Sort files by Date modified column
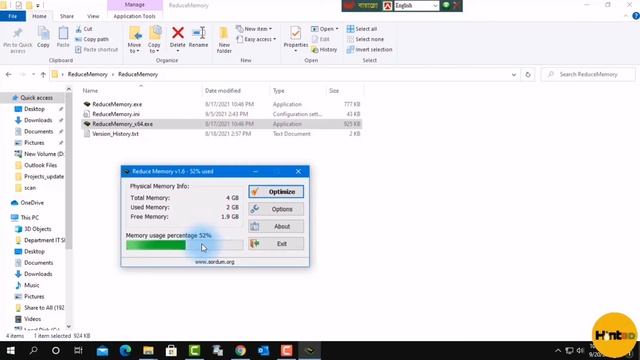The height and width of the screenshot is (360, 640). (223, 91)
